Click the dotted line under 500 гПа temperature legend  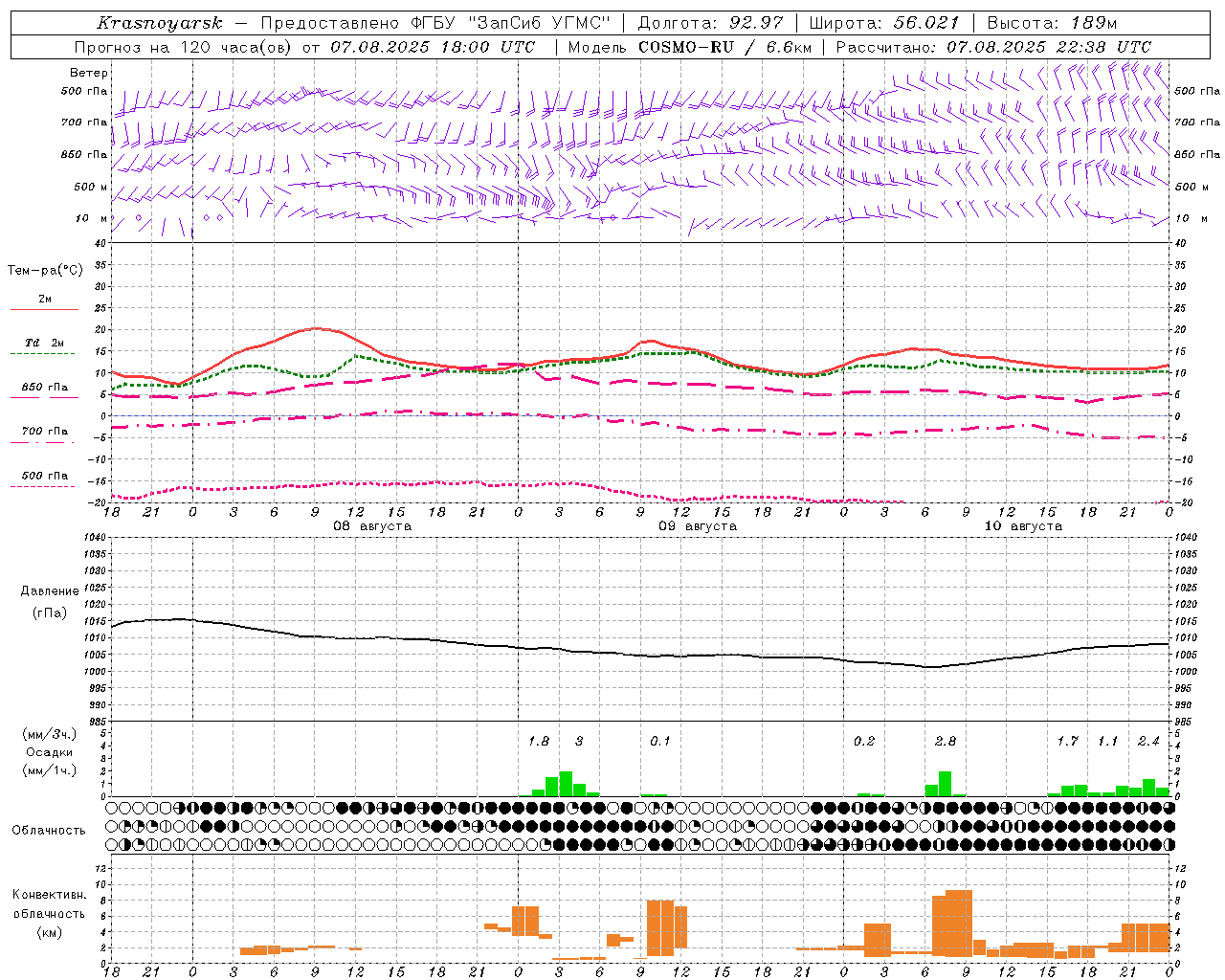(43, 487)
